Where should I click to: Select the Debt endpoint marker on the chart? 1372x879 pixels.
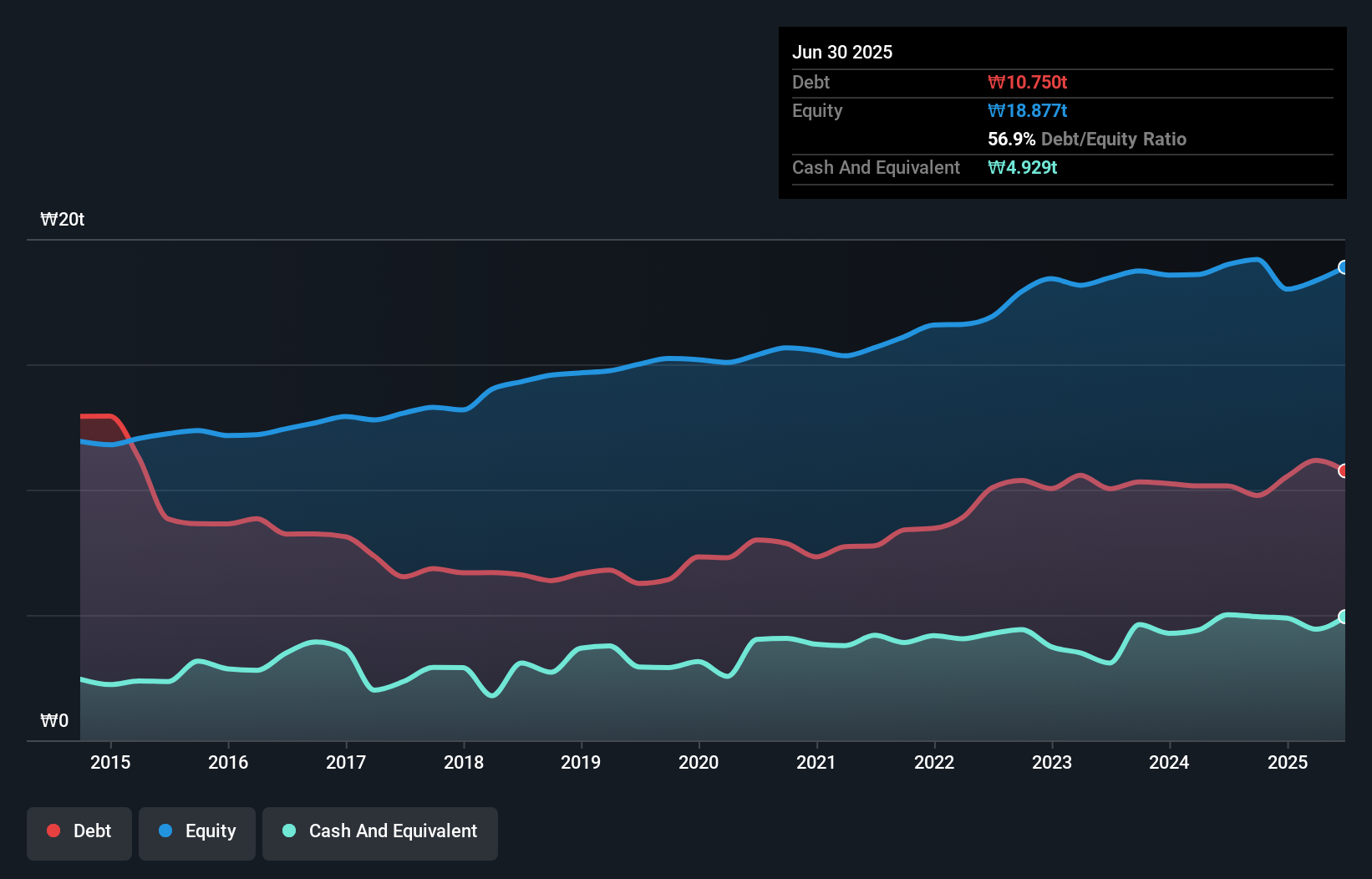(x=1344, y=471)
